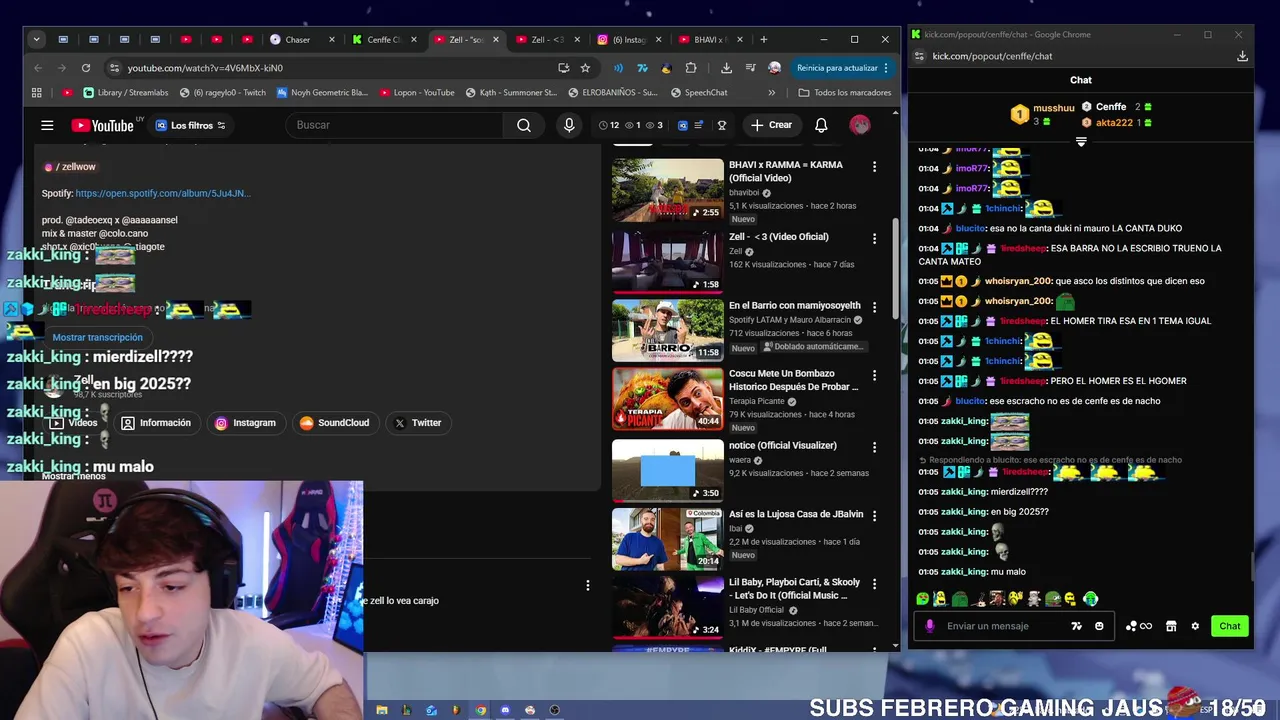Open the YouTube hamburger guide menu

pos(47,125)
